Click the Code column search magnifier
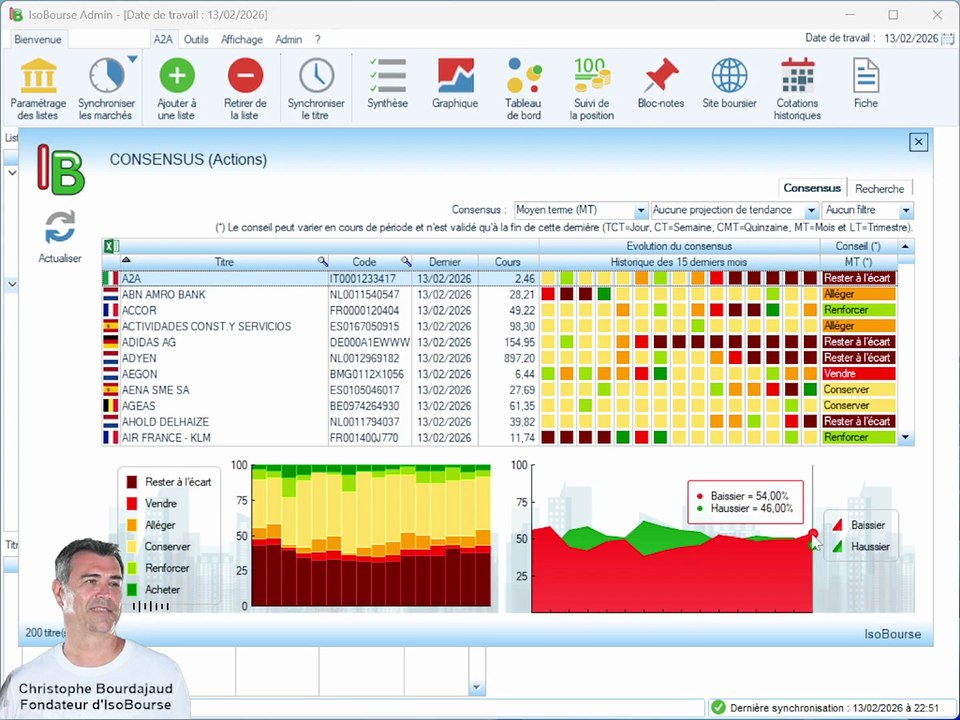The height and width of the screenshot is (720, 960). coord(406,262)
